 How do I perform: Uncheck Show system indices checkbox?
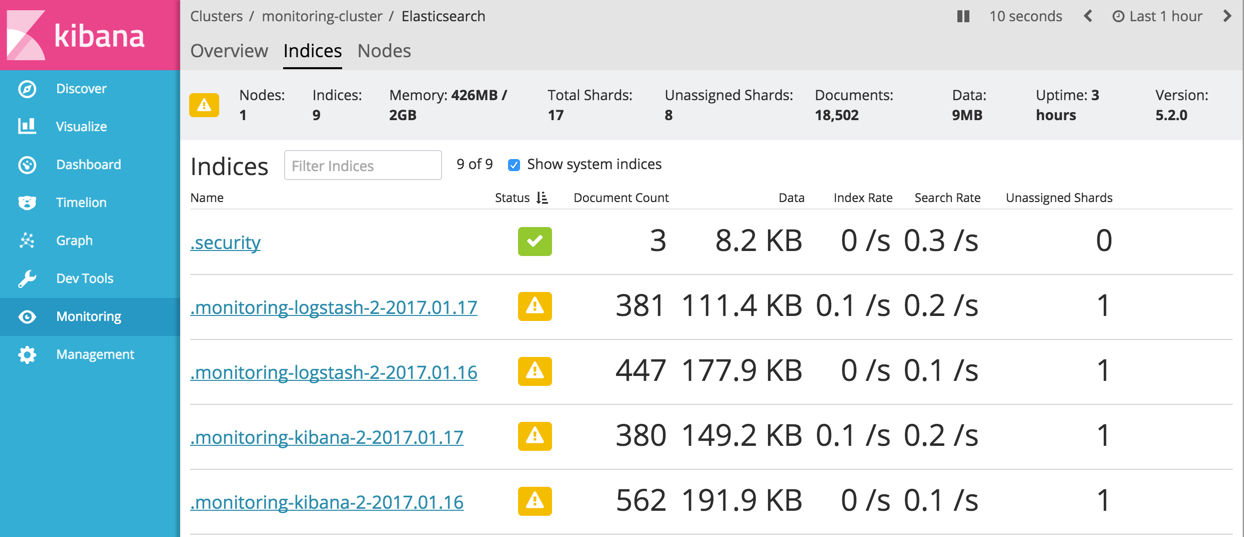514,165
